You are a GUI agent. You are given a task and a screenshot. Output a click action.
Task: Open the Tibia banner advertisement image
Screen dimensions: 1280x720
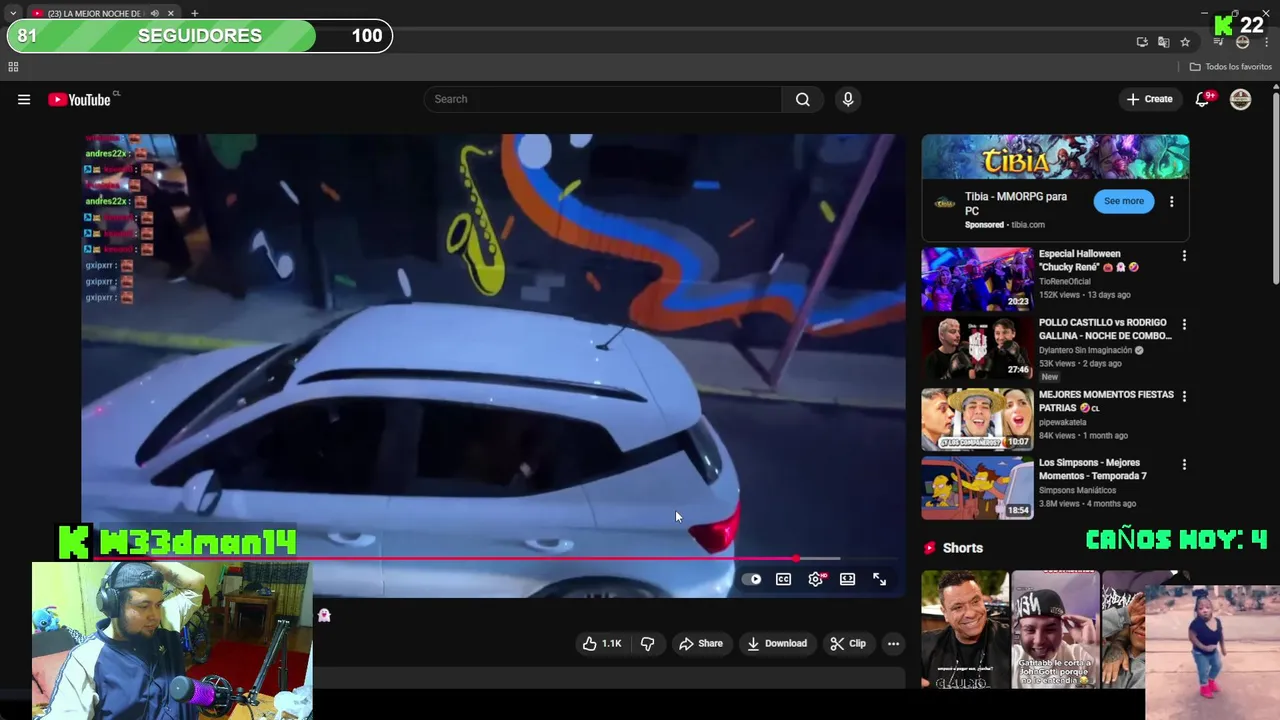pyautogui.click(x=1055, y=157)
